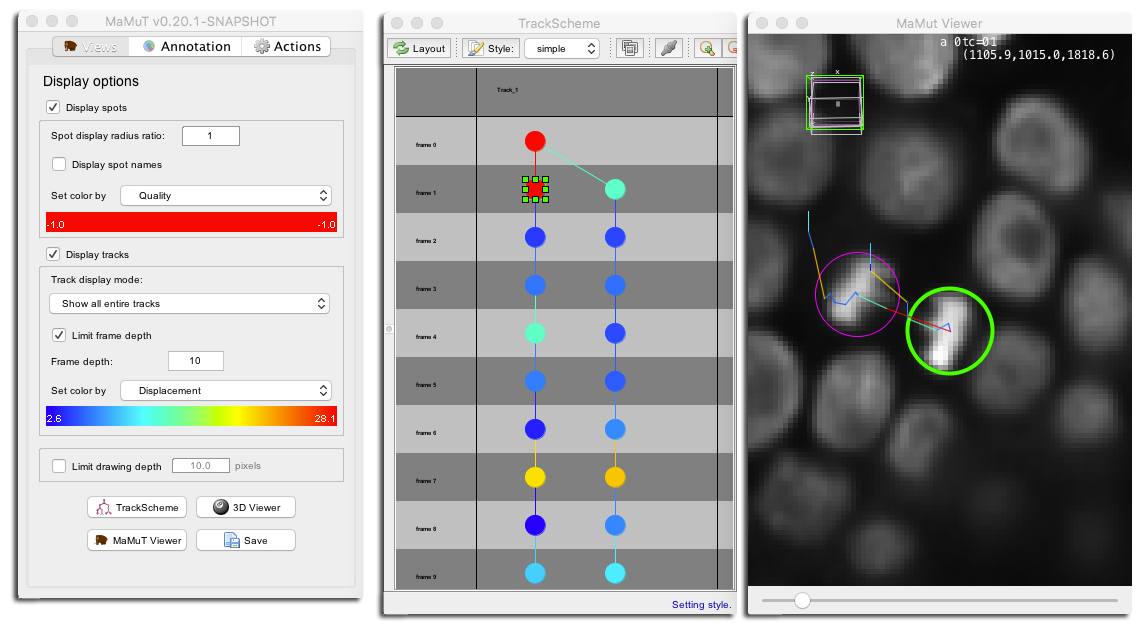Click the frame 0 row label
The height and width of the screenshot is (630, 1146).
(x=426, y=145)
